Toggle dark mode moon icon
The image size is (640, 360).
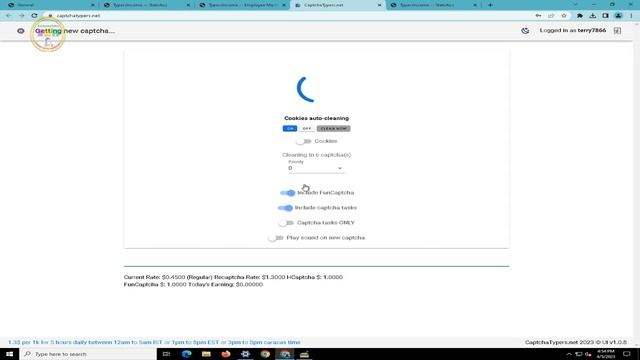tap(525, 31)
